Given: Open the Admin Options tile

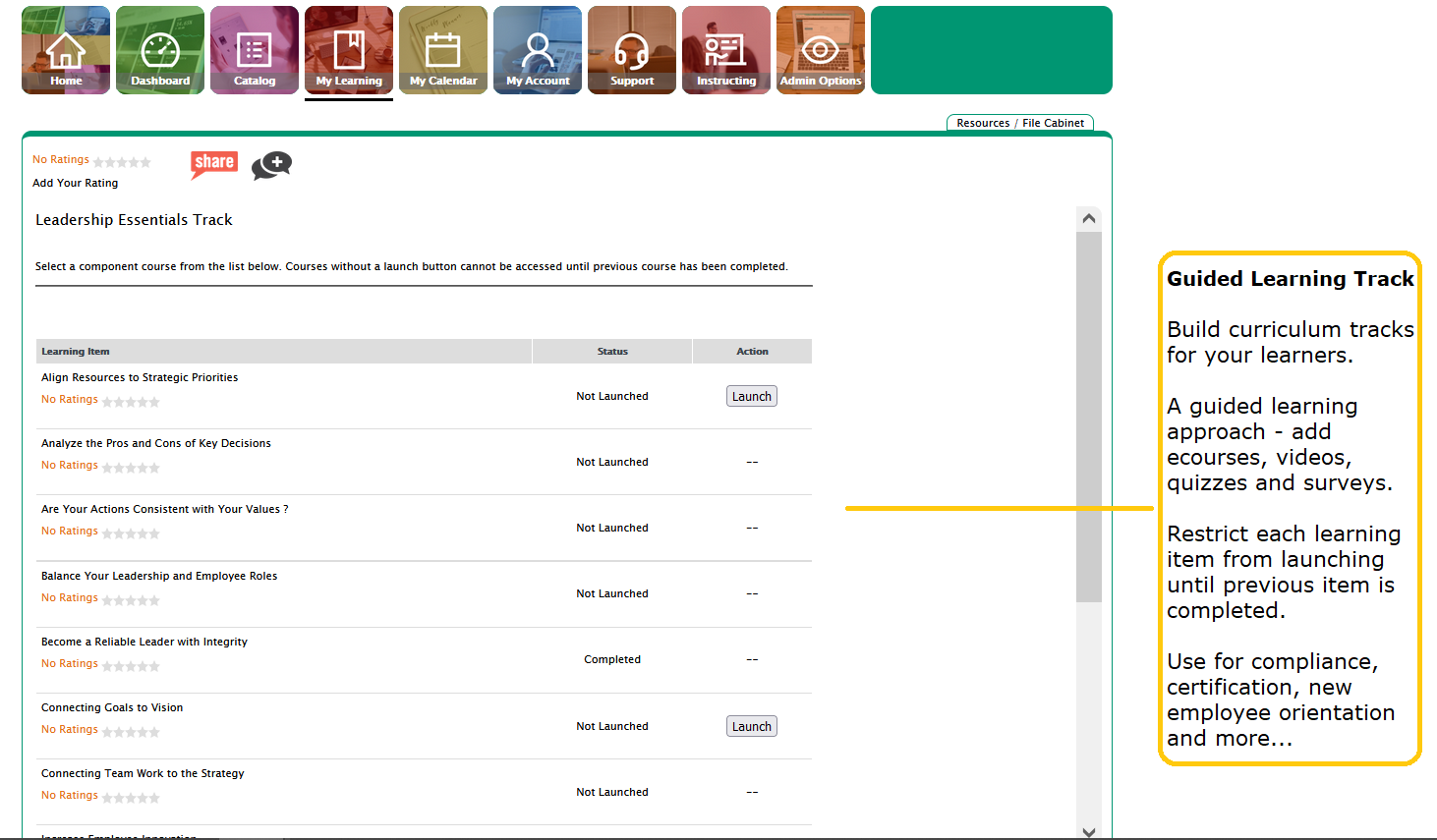Looking at the screenshot, I should pos(821,50).
